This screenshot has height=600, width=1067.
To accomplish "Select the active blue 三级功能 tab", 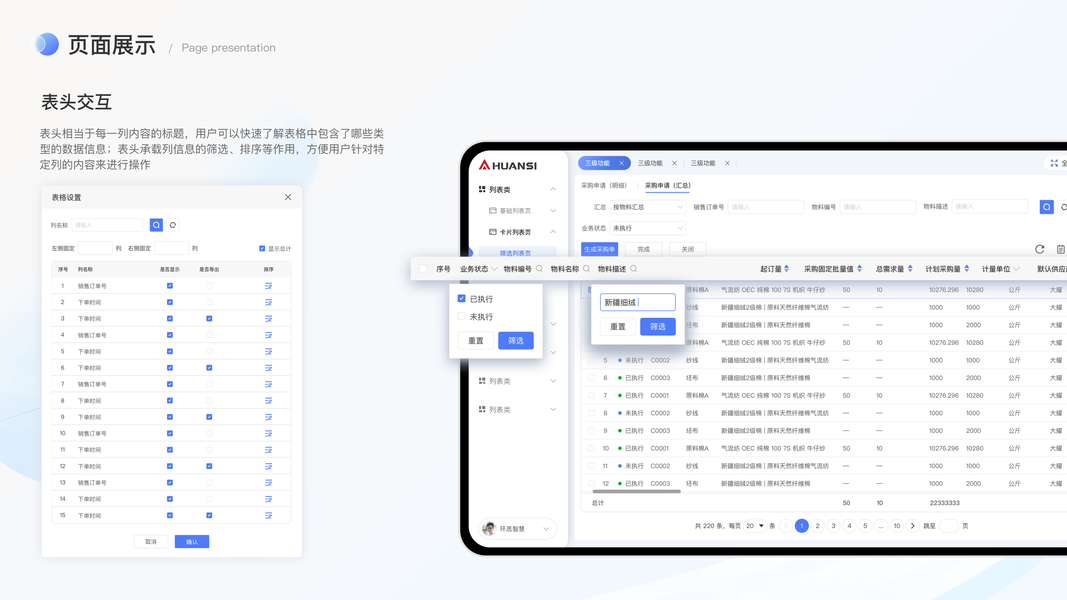I will point(604,163).
